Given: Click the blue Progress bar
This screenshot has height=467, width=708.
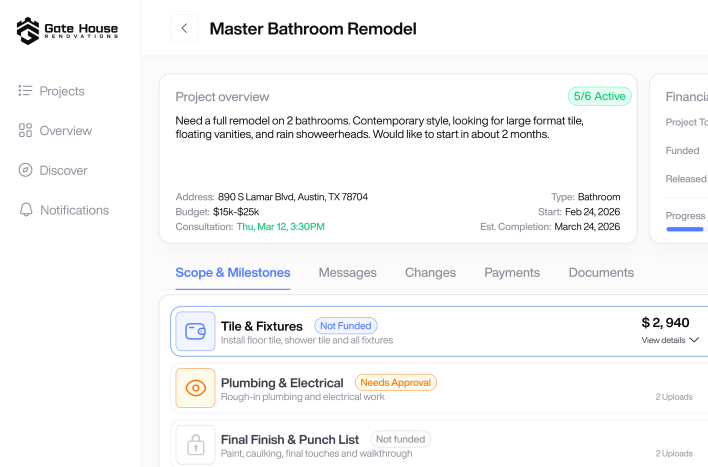Looking at the screenshot, I should coord(685,229).
